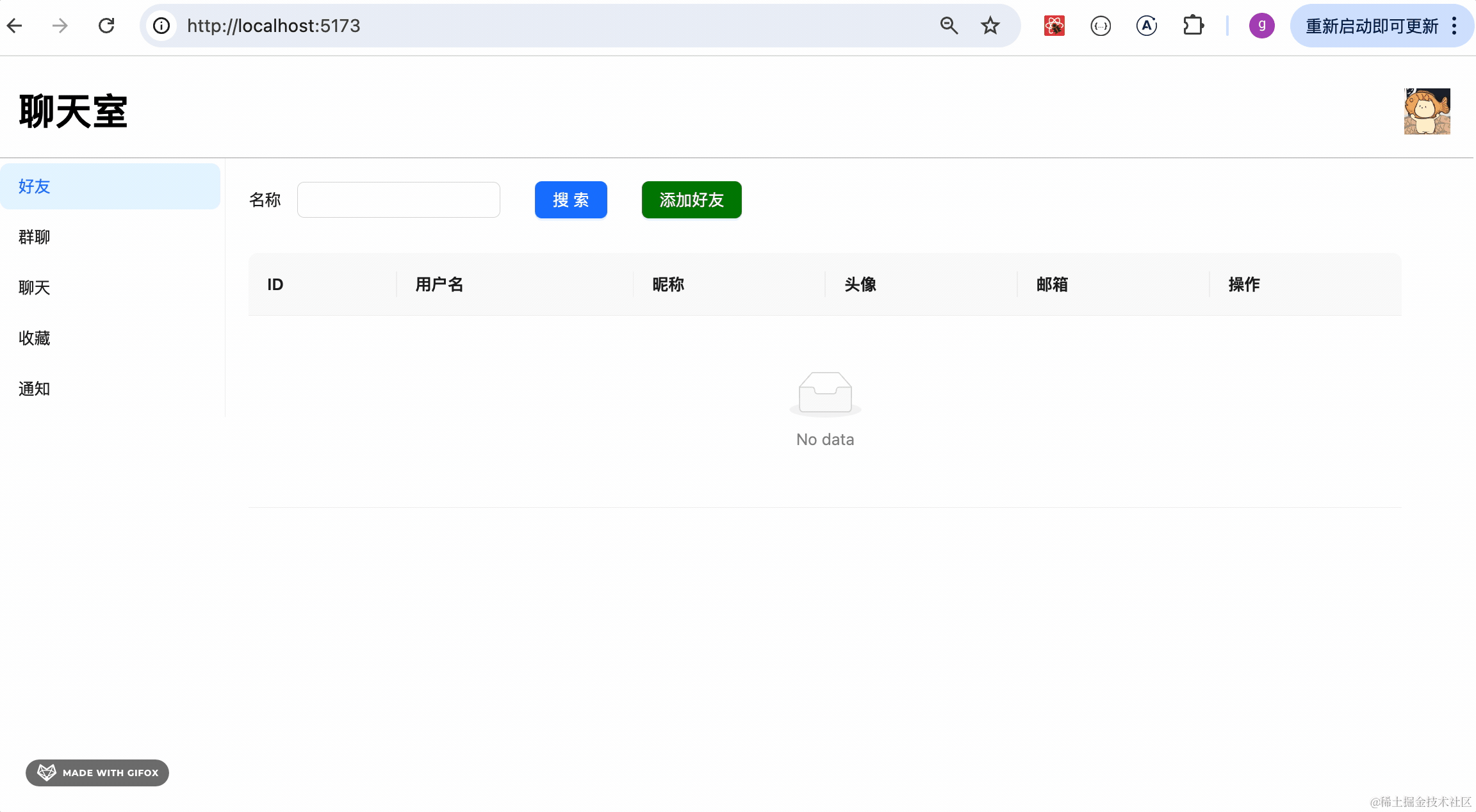Open 群聊 in the sidebar
Image resolution: width=1476 pixels, height=812 pixels.
(35, 237)
